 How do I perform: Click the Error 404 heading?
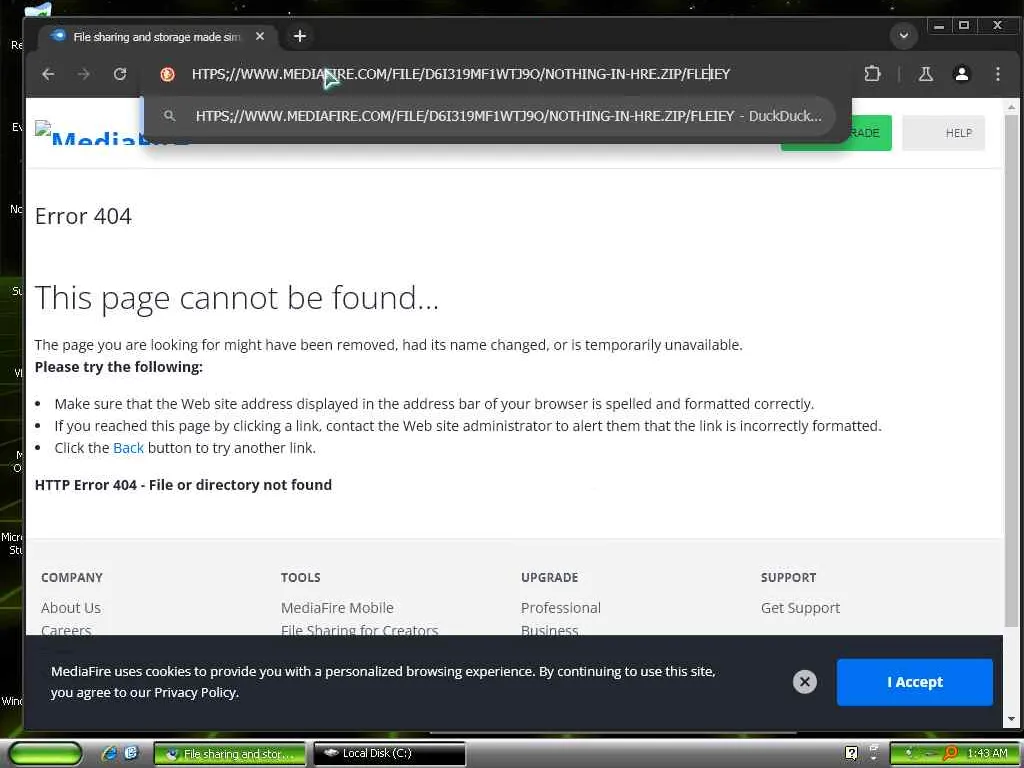click(83, 216)
